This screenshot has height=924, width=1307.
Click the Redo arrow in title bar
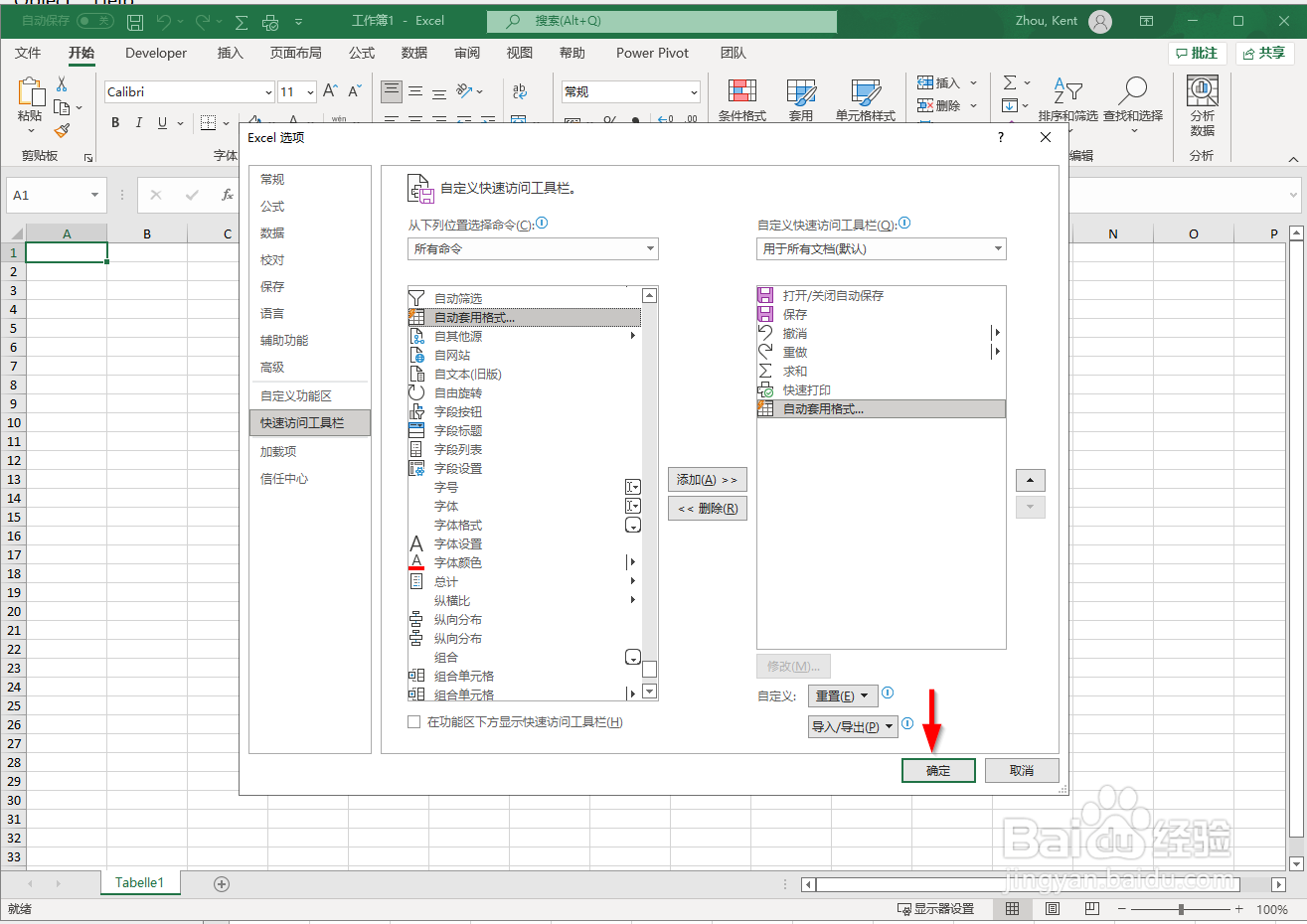pos(203,21)
